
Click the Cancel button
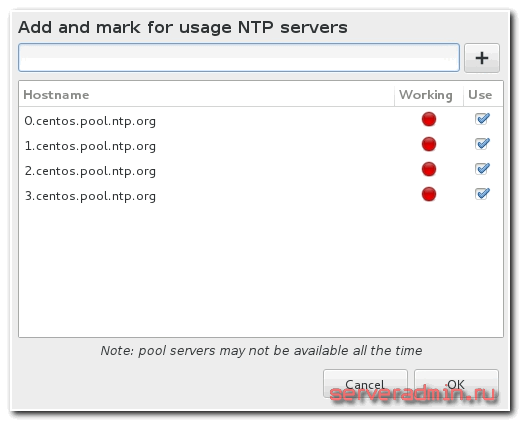point(365,384)
